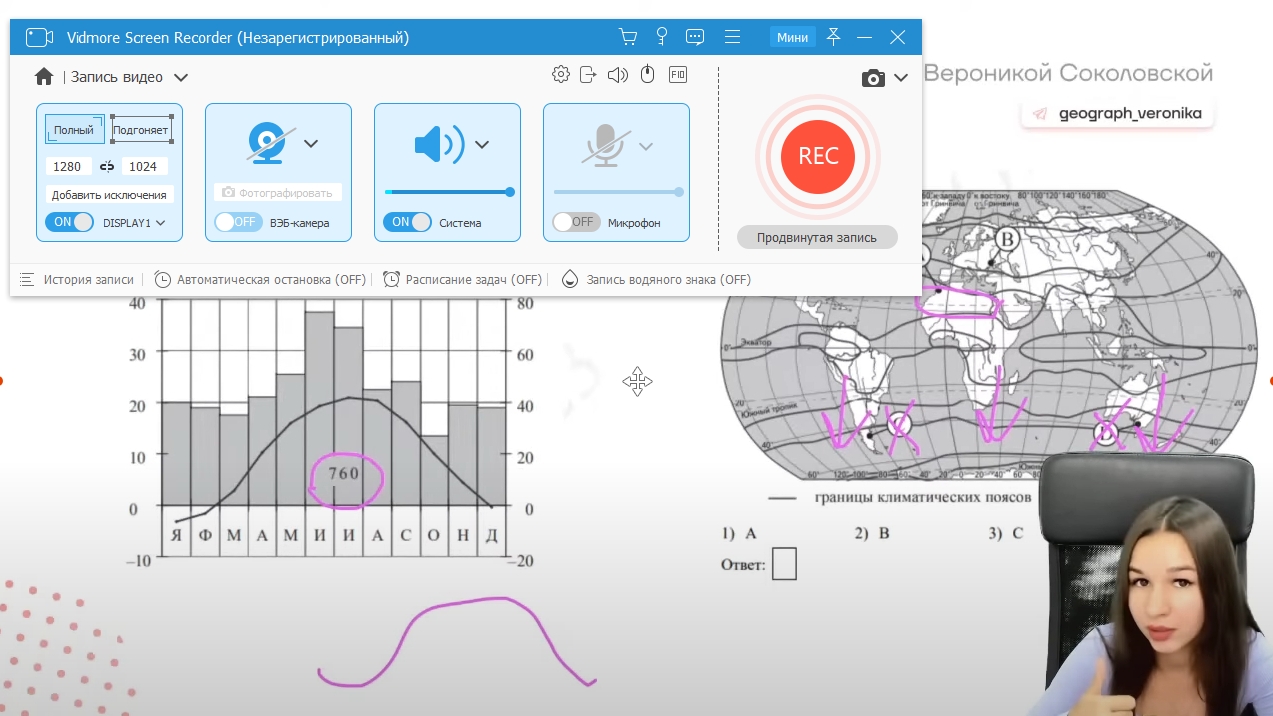Enable the Микрофон toggle

[x=577, y=222]
